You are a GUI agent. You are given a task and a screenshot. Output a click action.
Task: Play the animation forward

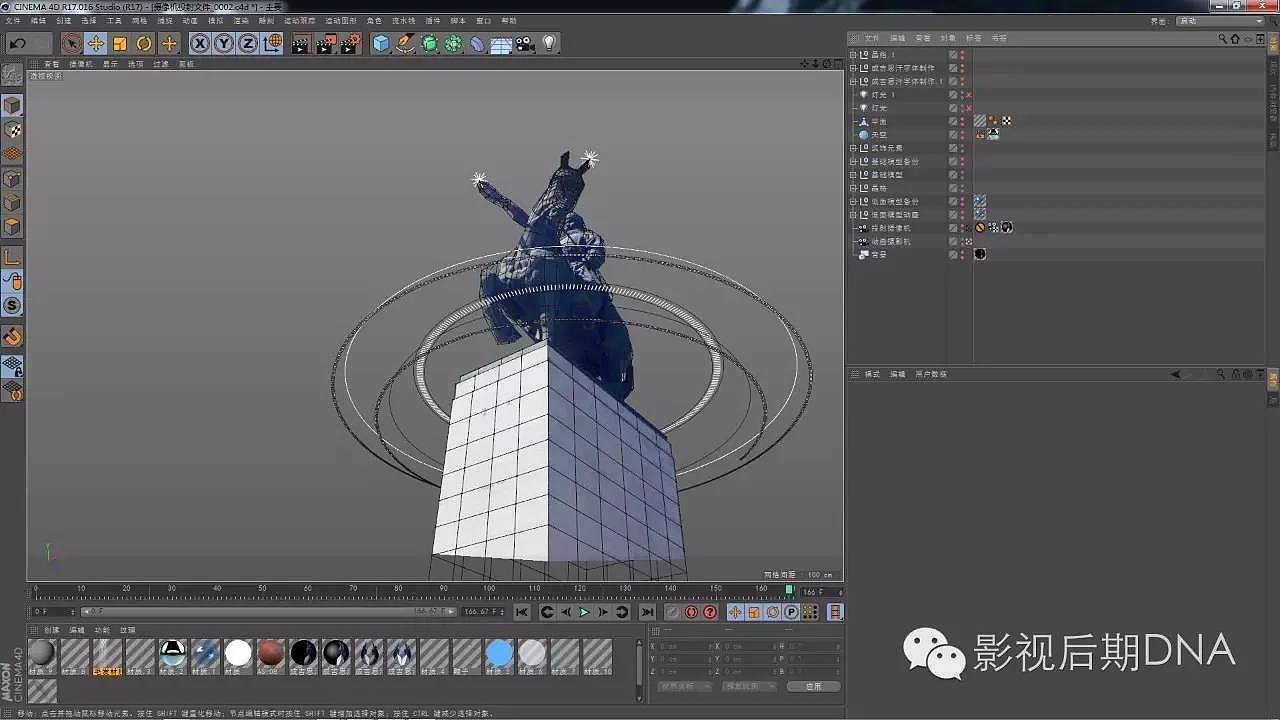585,612
